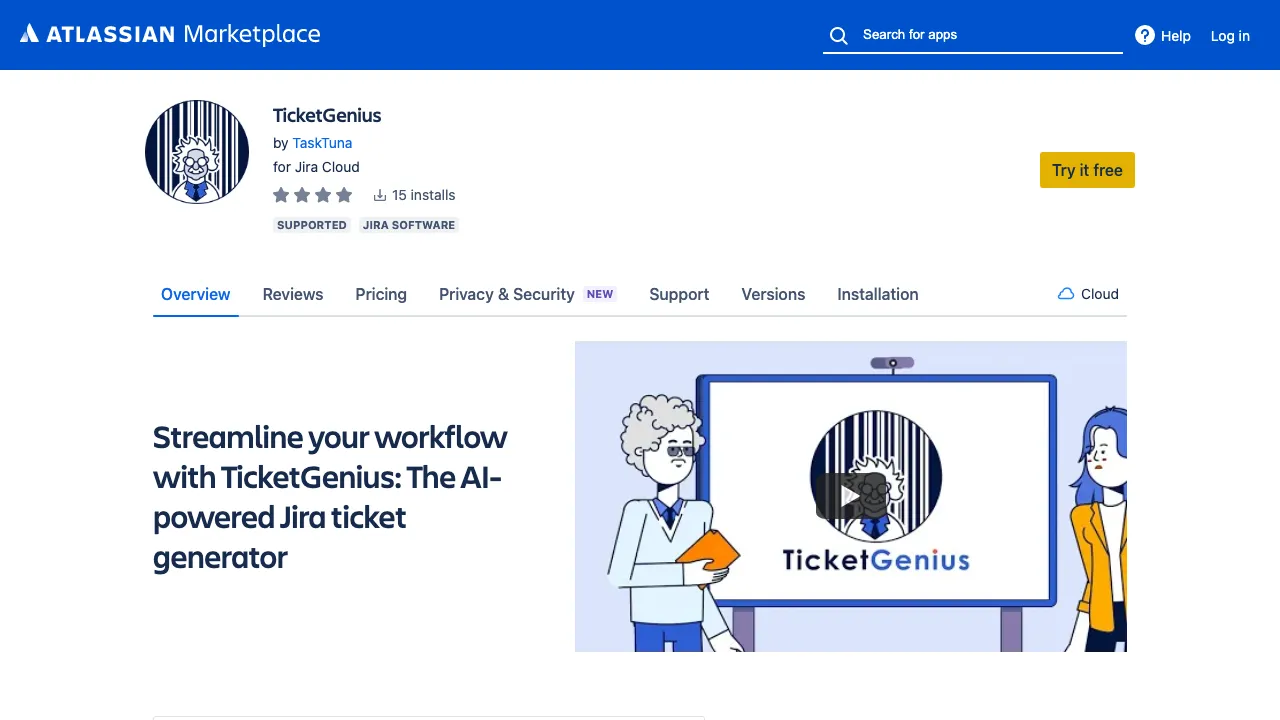Open the Pricing tab
The image size is (1280, 720).
pyautogui.click(x=381, y=294)
